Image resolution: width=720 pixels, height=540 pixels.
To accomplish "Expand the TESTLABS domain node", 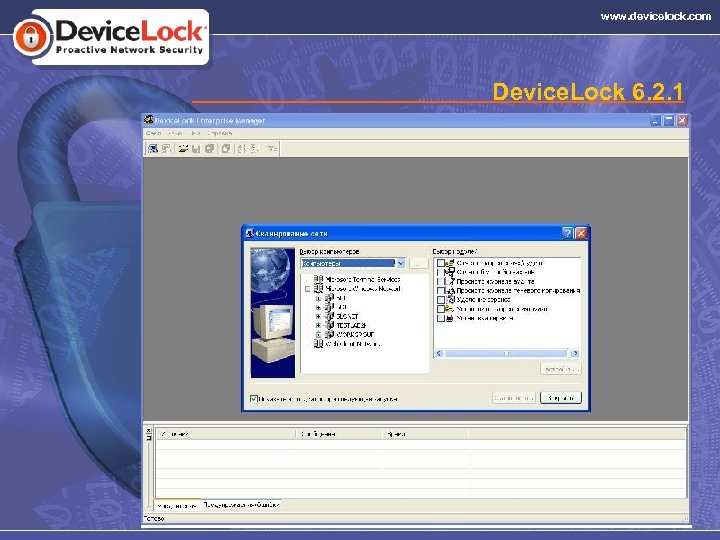I will (x=318, y=326).
